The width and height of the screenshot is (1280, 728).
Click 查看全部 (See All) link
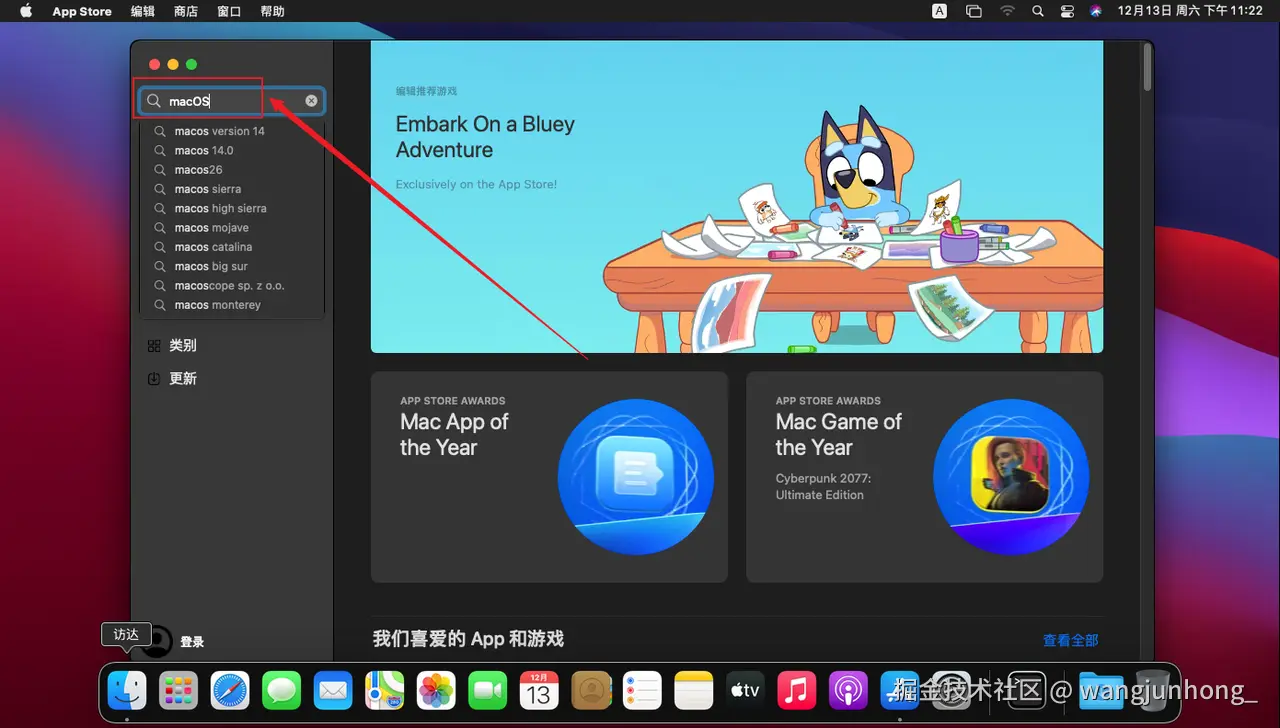pyautogui.click(x=1070, y=640)
